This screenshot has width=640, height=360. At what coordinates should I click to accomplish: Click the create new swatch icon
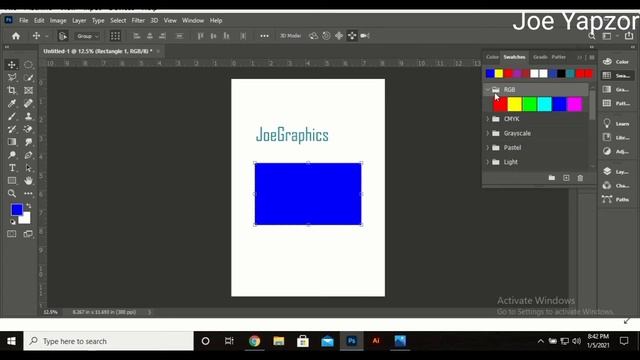566,178
